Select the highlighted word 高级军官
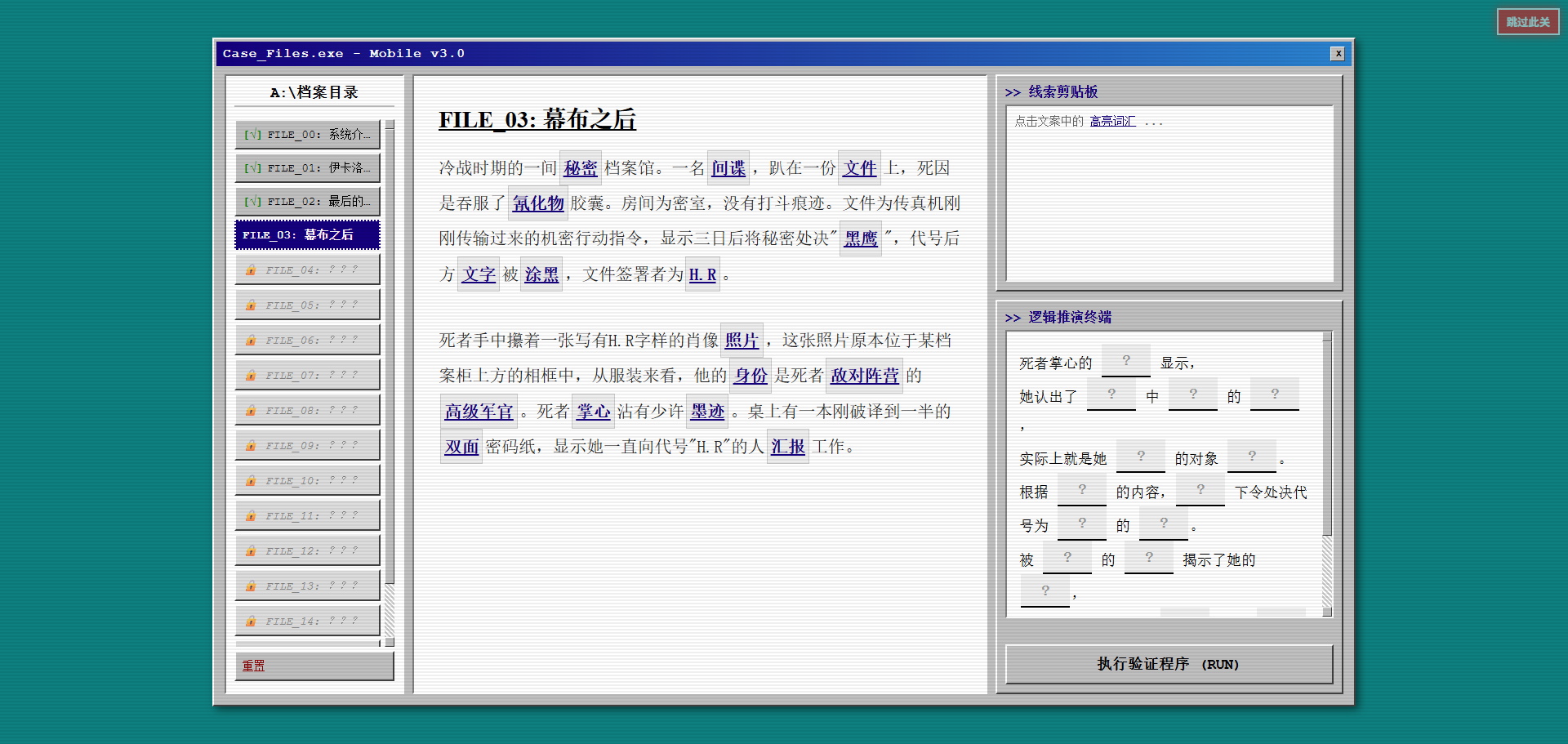Screen dimensions: 1568x744 click(x=479, y=412)
